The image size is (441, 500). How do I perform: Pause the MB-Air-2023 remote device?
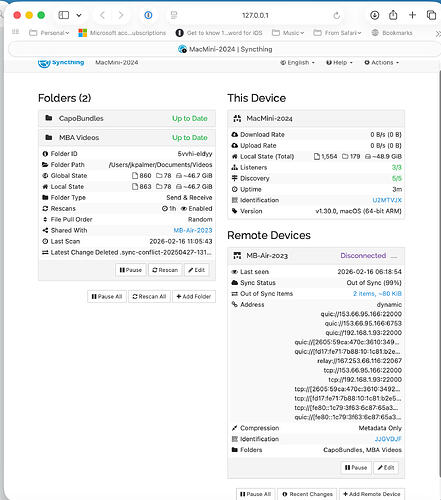tap(356, 468)
